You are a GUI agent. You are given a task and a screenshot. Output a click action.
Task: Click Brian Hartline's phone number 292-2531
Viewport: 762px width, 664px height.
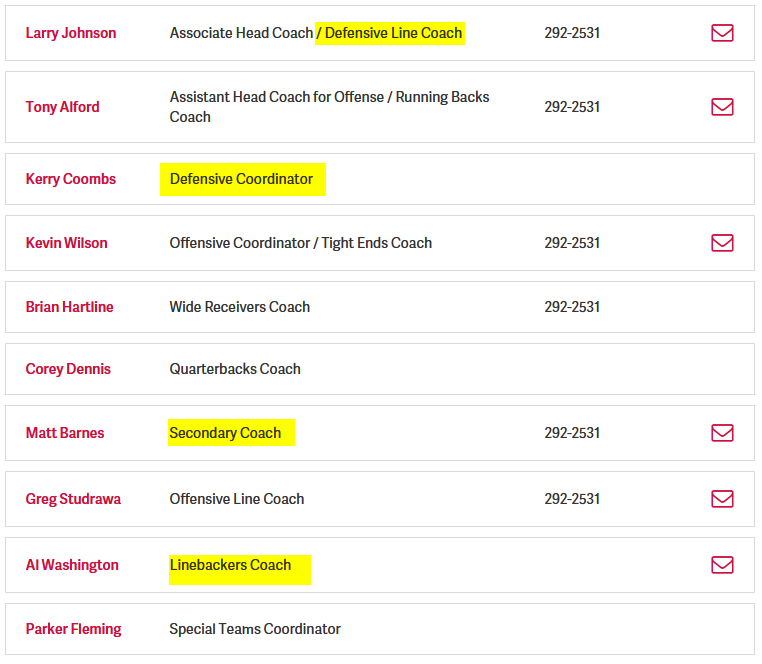[x=572, y=307]
